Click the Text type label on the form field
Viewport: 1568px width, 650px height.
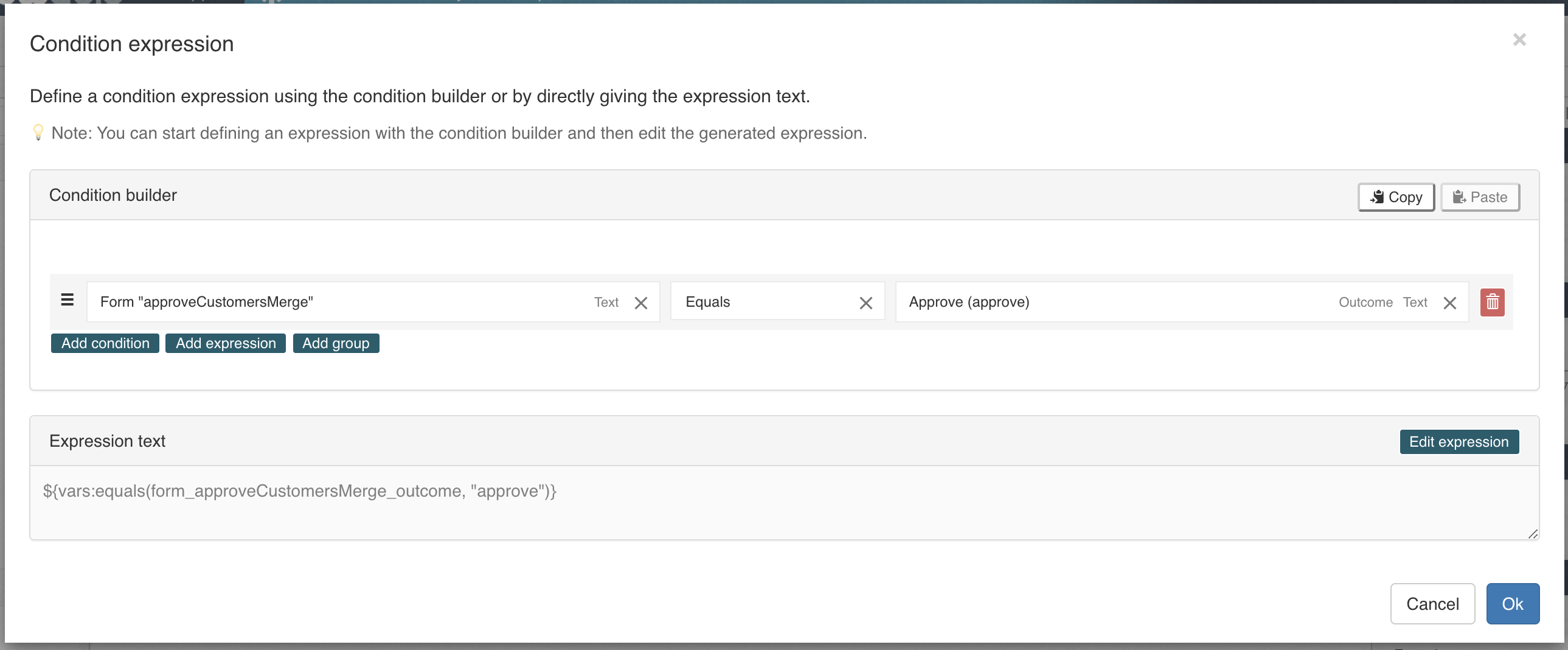(606, 301)
